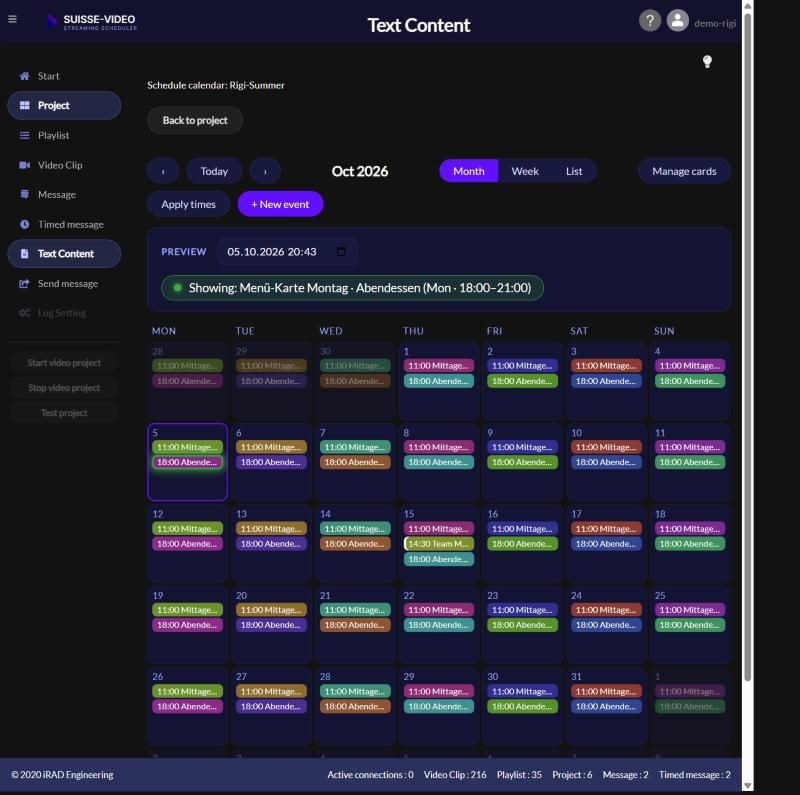
Task: Go to next month arrow
Action: [265, 171]
